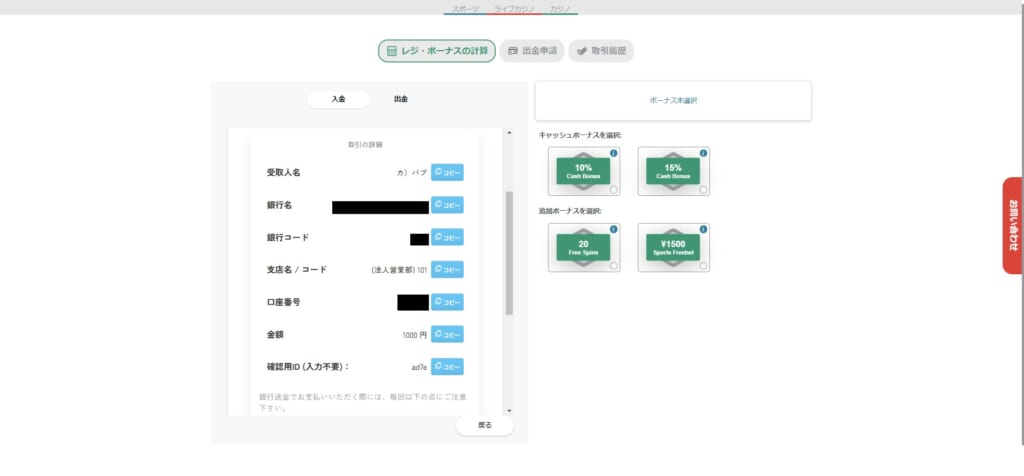Image resolution: width=1024 pixels, height=476 pixels.
Task: Copy the 銀行名 bank name
Action: click(x=447, y=205)
